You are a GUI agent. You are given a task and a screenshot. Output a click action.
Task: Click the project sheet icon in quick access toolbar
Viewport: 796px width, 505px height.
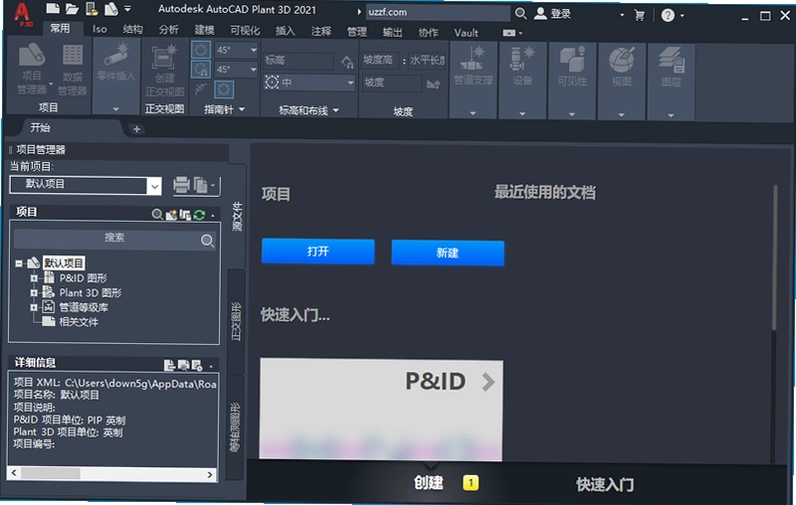[x=111, y=9]
